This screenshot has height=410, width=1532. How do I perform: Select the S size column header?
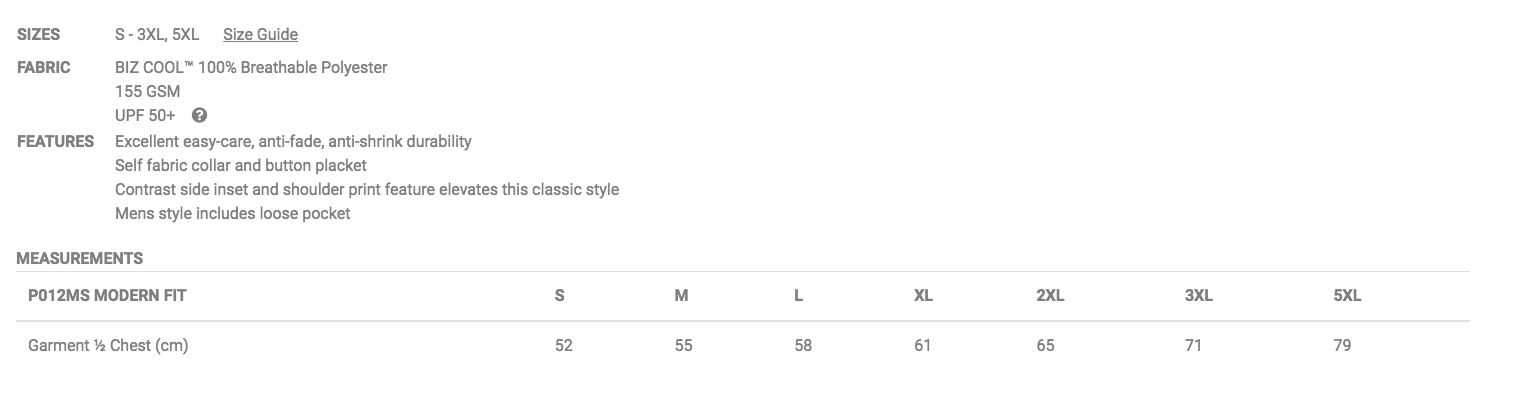coord(560,296)
